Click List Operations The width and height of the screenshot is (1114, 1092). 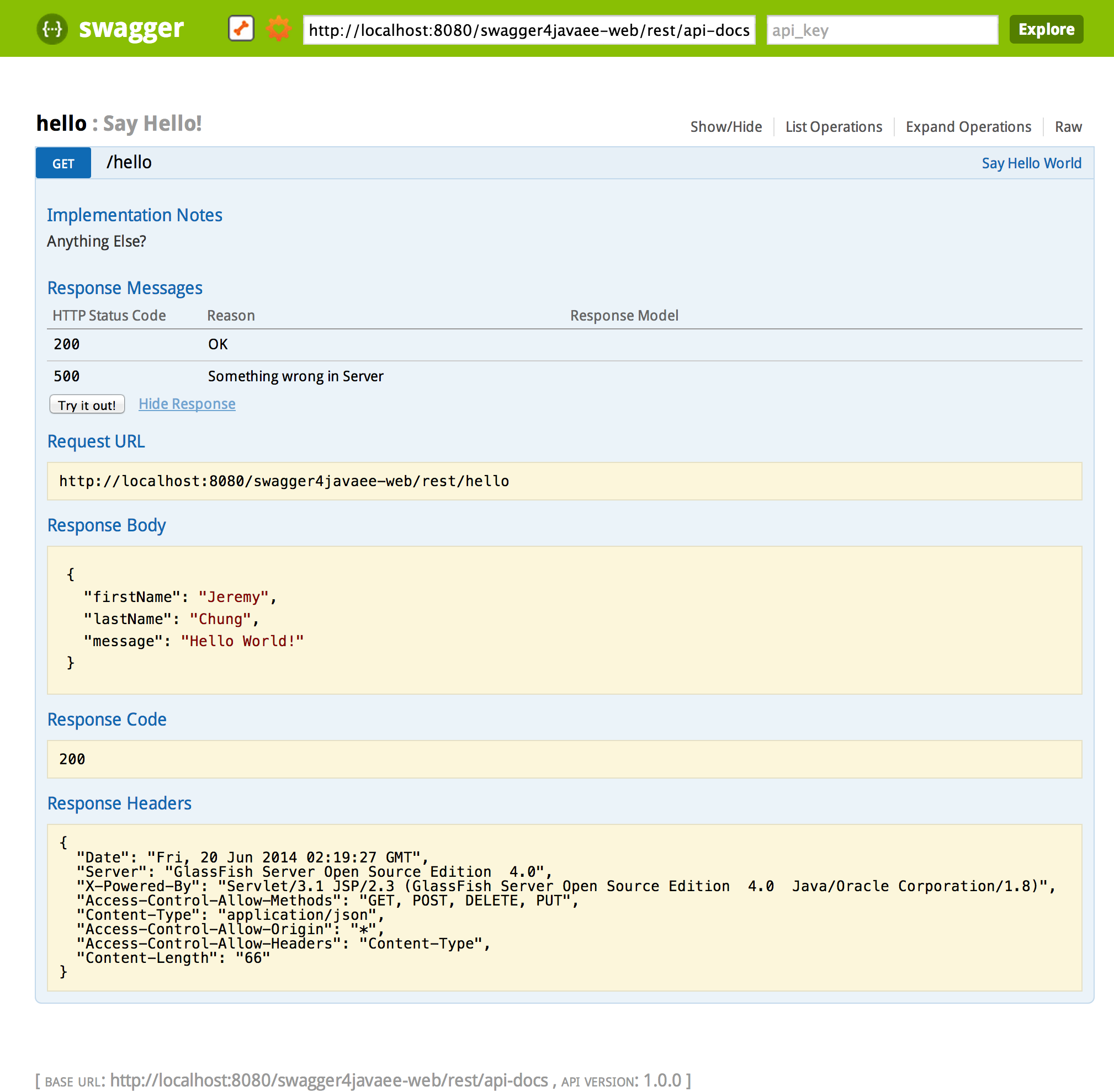(834, 127)
